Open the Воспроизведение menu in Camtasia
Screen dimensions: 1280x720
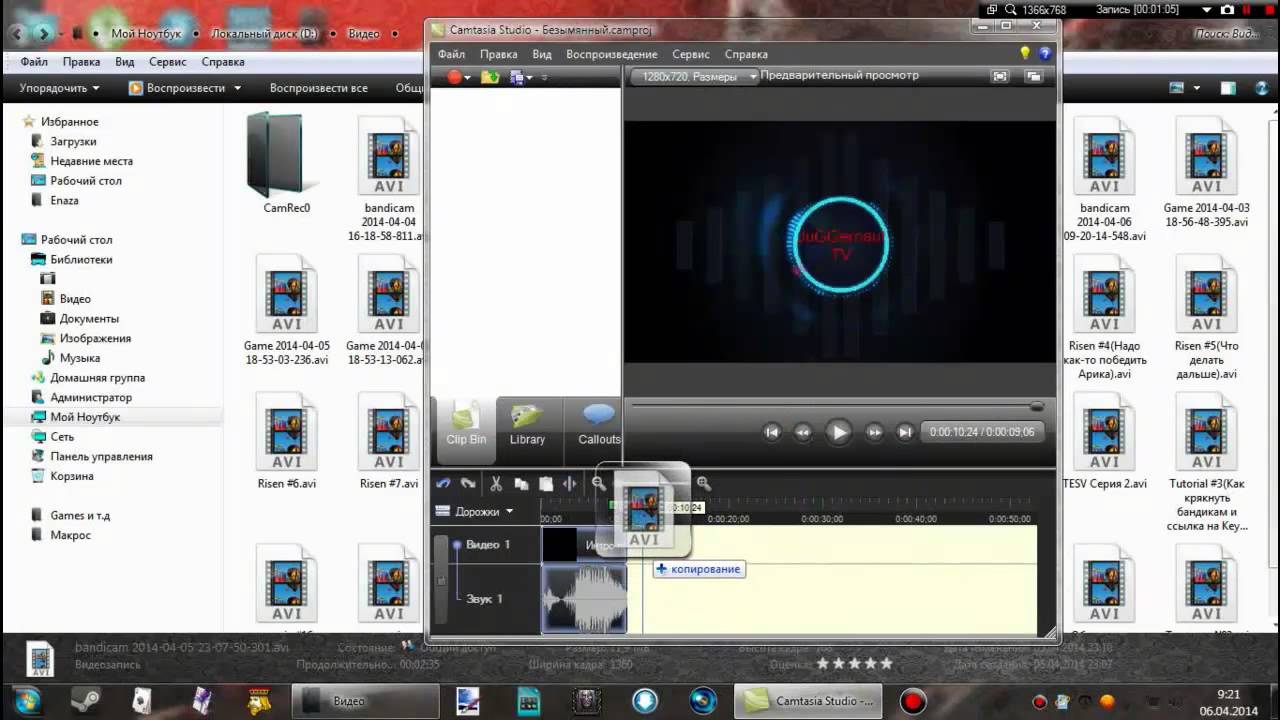click(612, 54)
